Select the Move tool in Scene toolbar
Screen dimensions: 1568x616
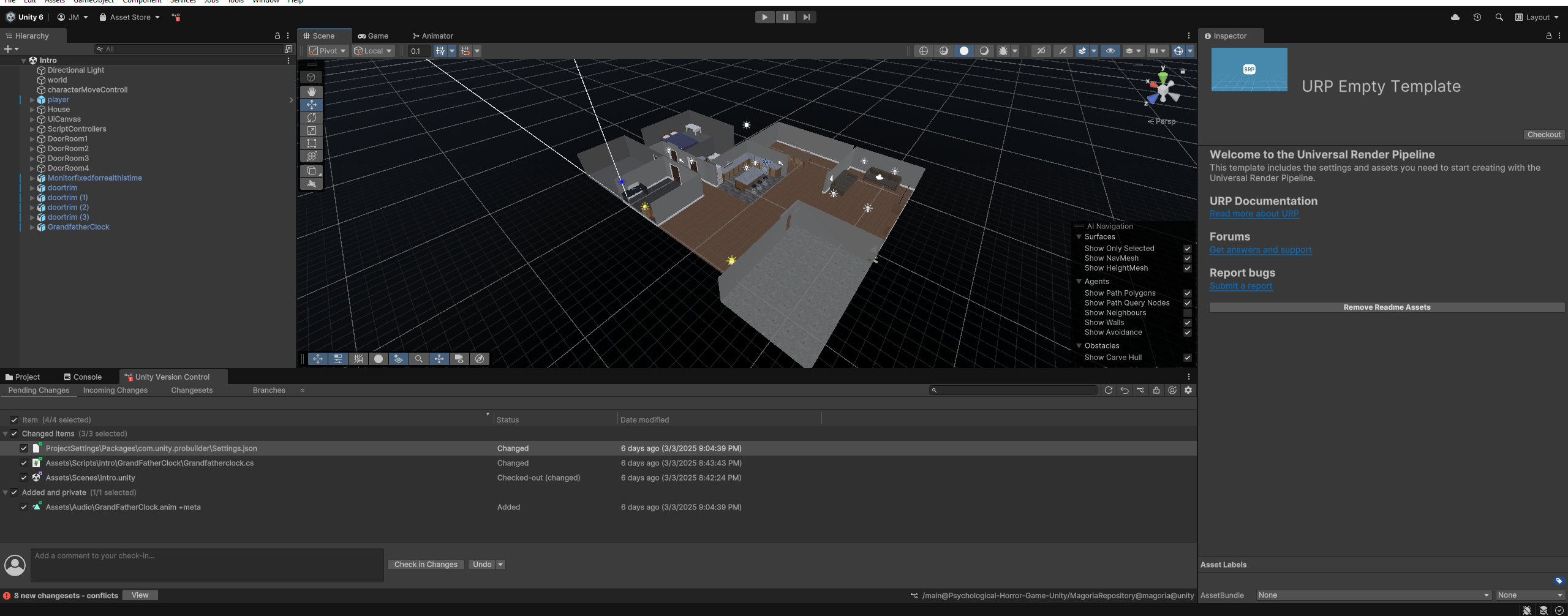tap(311, 105)
